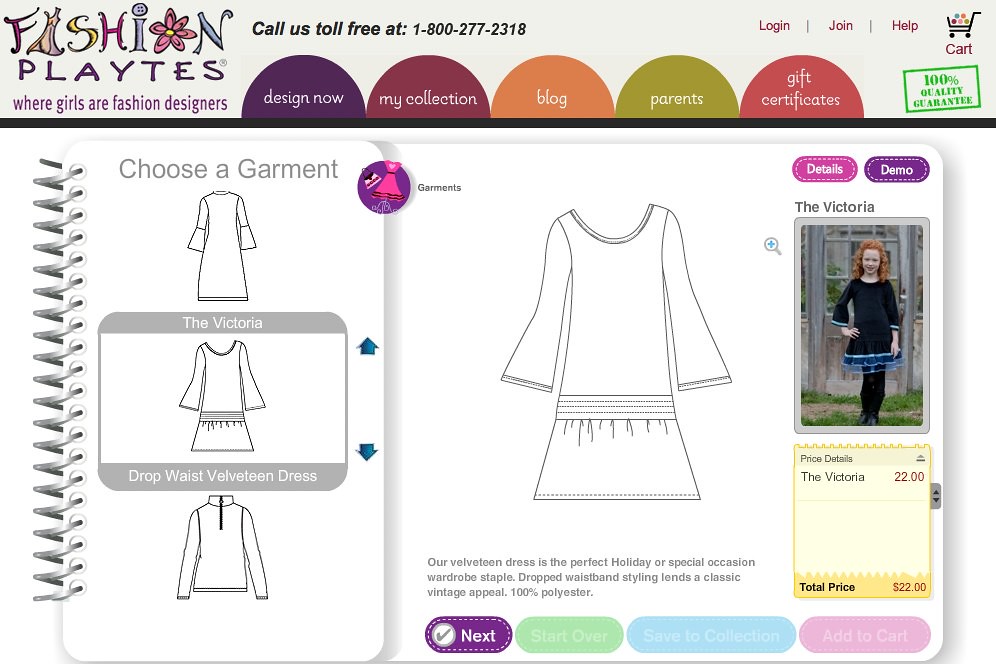Viewport: 996px width, 664px height.
Task: Open the design now tab
Action: 303,98
